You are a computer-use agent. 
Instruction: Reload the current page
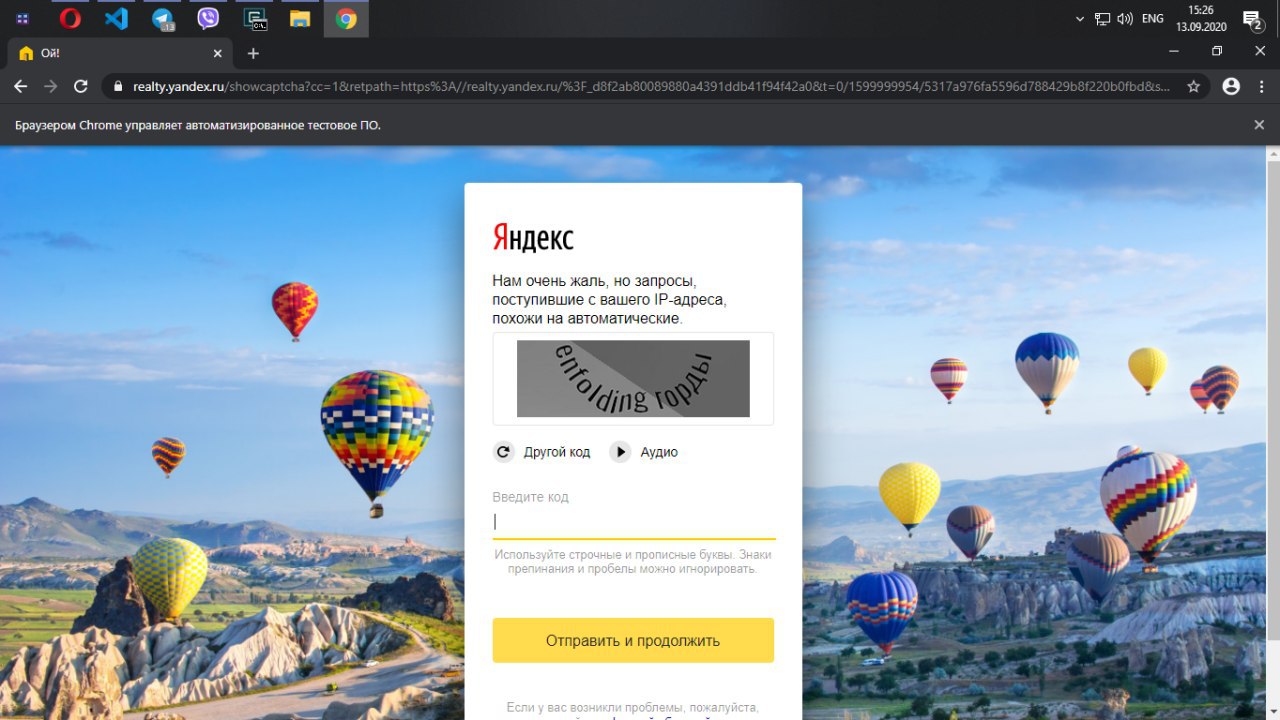81,87
